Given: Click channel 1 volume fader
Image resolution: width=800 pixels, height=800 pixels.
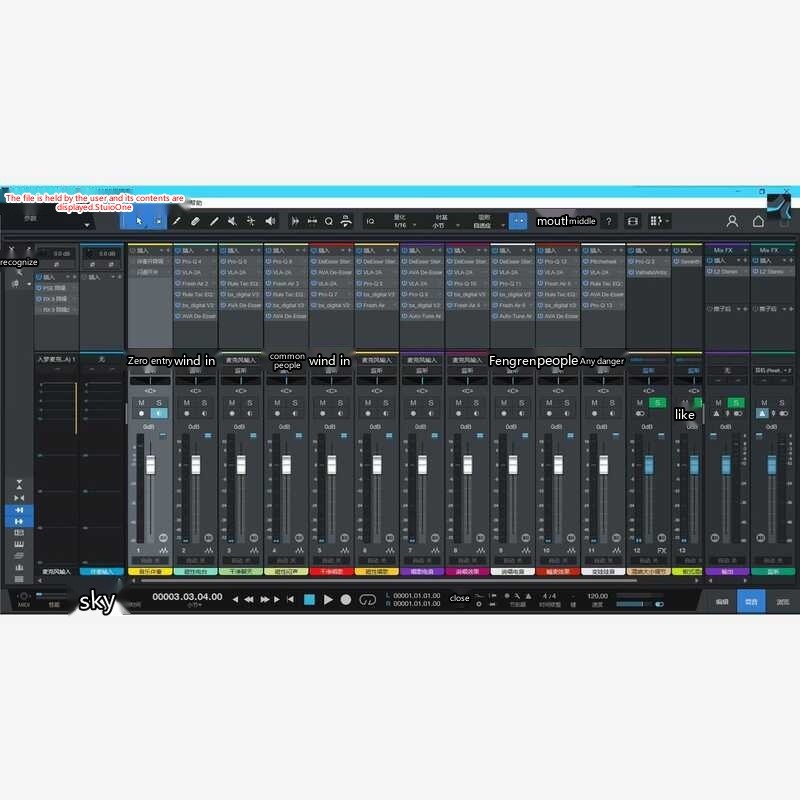Looking at the screenshot, I should pyautogui.click(x=151, y=465).
